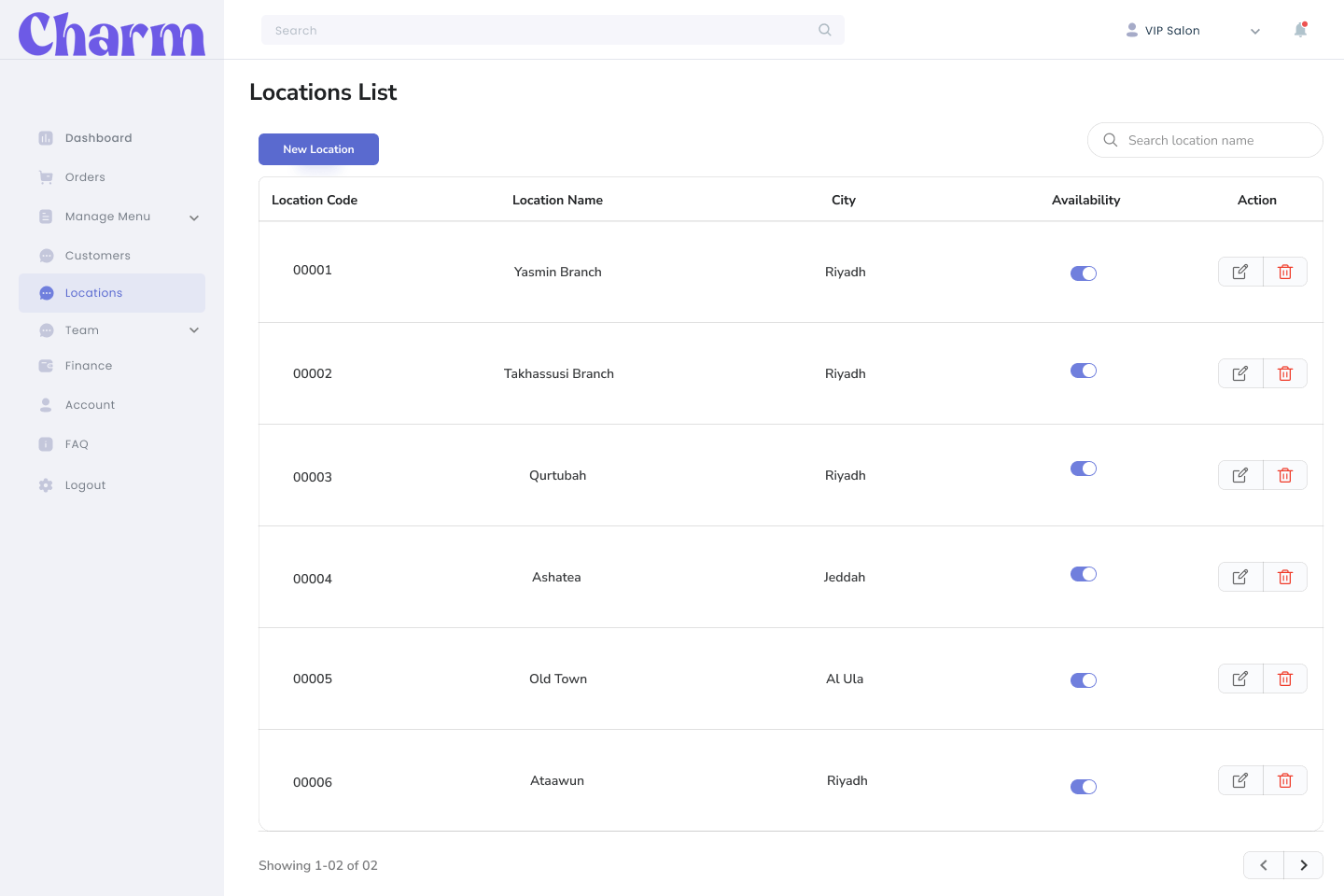Open the FAQ page
Viewport: 1344px width, 896px height.
click(x=77, y=444)
